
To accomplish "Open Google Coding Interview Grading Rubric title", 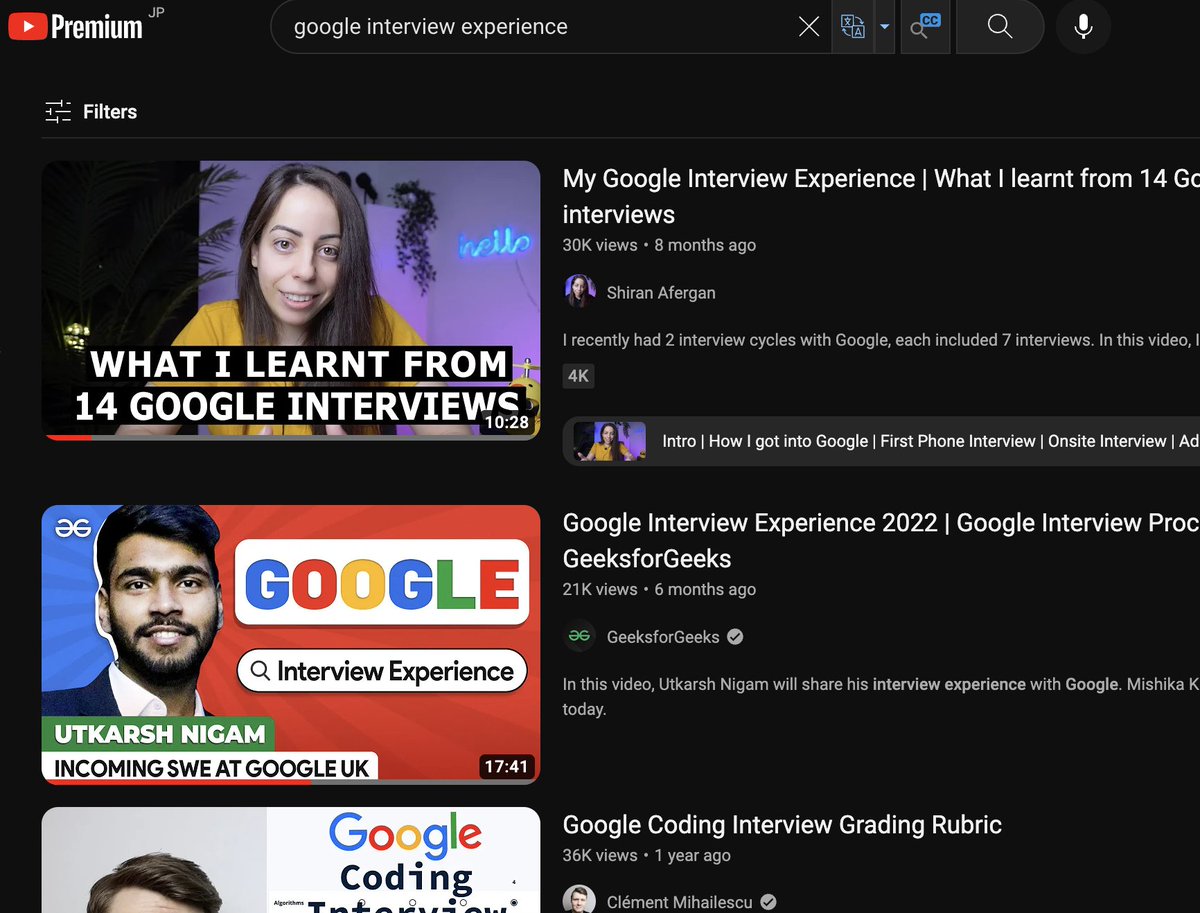I will (x=782, y=825).
